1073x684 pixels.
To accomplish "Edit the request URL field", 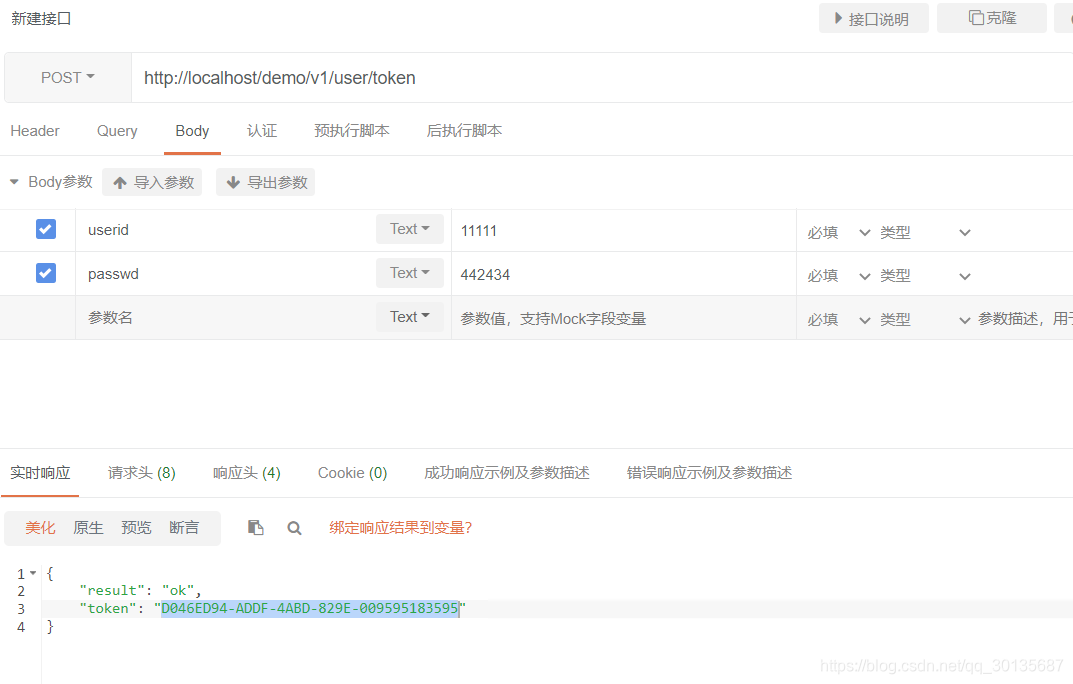I will (602, 77).
